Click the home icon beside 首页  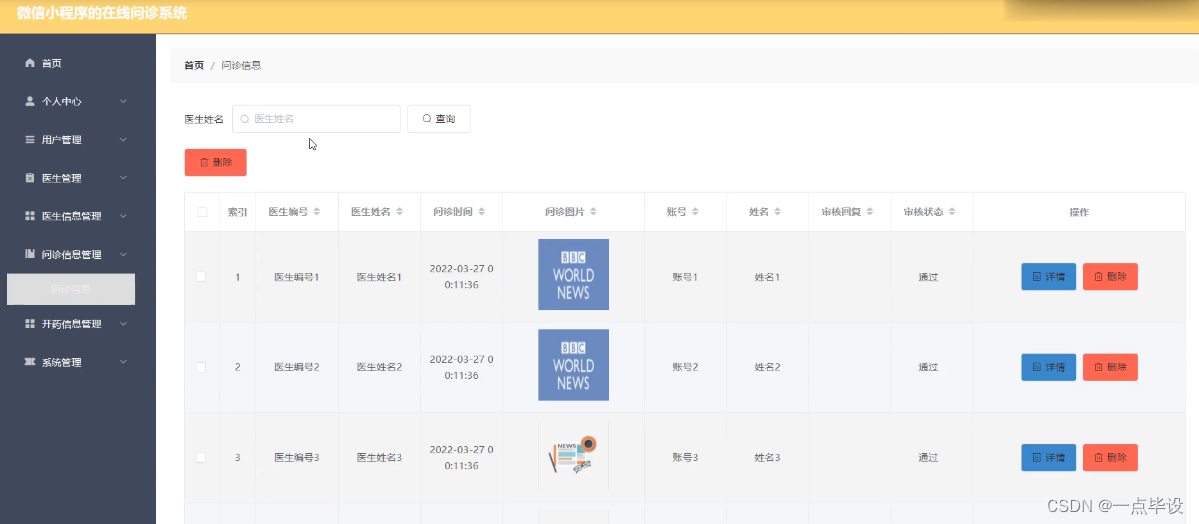(x=30, y=63)
